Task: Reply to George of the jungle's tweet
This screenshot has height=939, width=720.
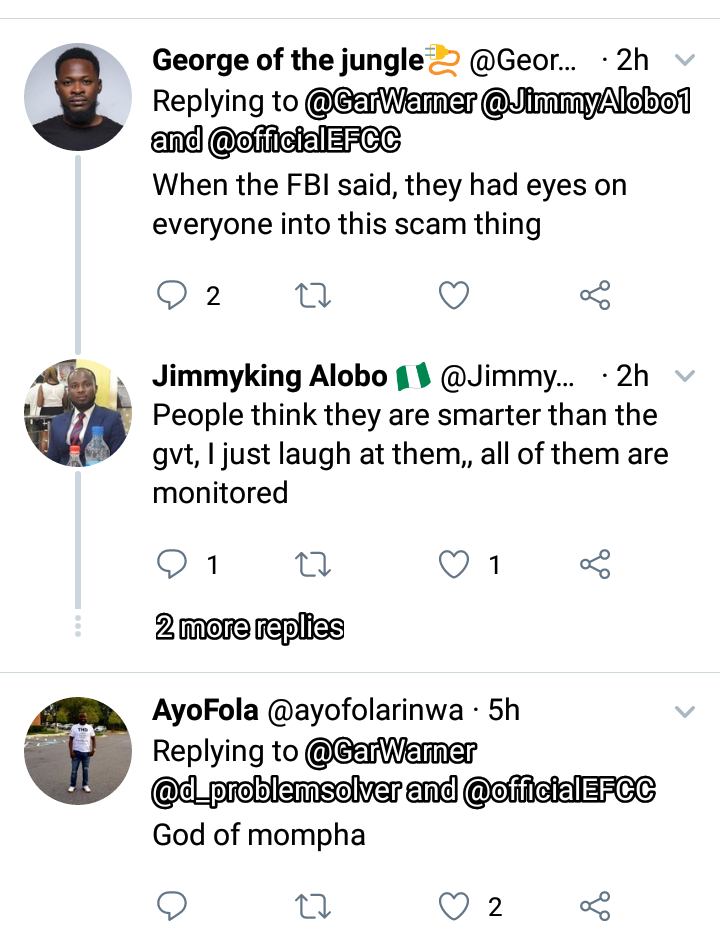Action: pyautogui.click(x=174, y=295)
